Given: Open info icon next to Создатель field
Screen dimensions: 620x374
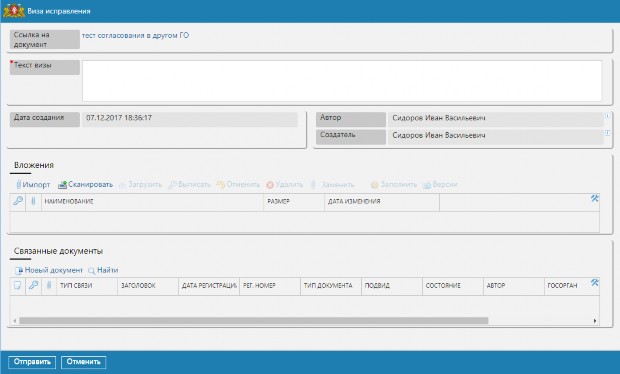Looking at the screenshot, I should click(x=607, y=133).
